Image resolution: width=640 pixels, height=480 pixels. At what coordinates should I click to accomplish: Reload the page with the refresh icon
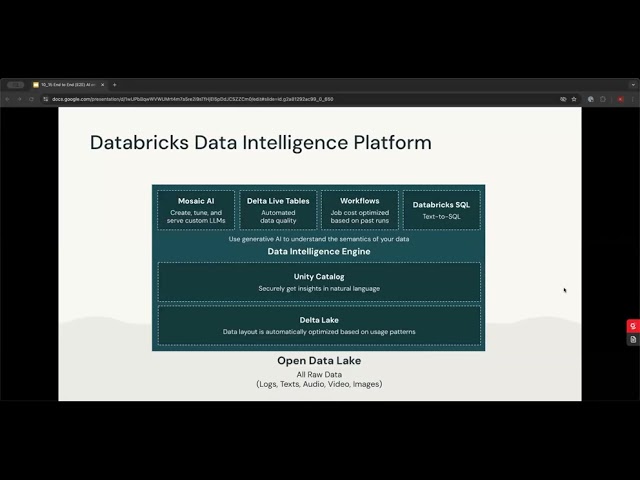coord(31,99)
